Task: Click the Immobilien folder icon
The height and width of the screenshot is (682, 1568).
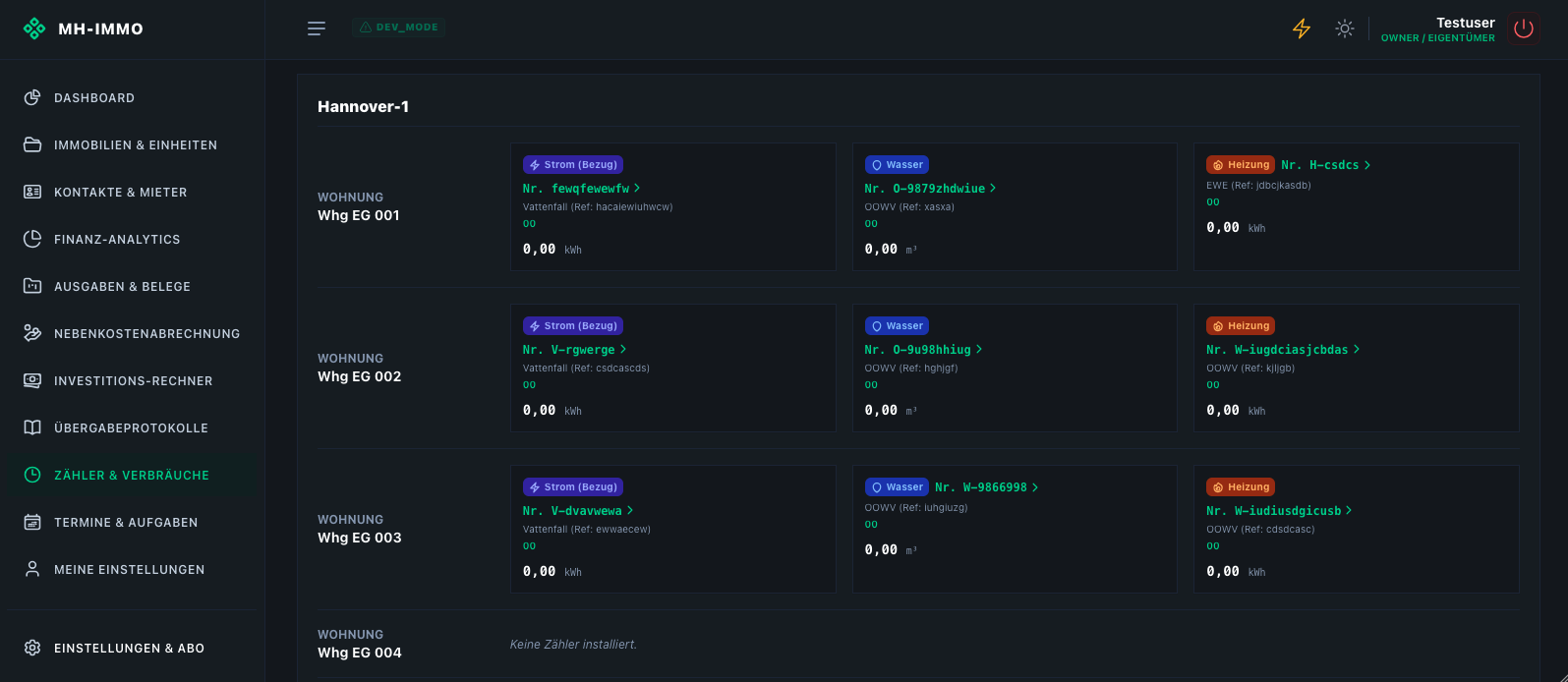Action: pyautogui.click(x=32, y=144)
